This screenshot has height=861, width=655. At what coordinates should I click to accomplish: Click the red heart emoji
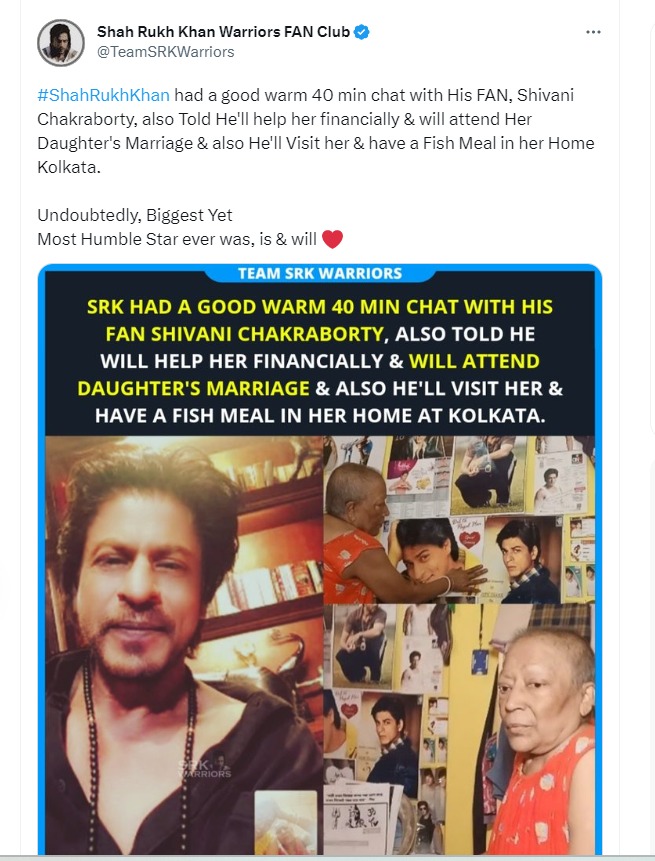point(333,239)
